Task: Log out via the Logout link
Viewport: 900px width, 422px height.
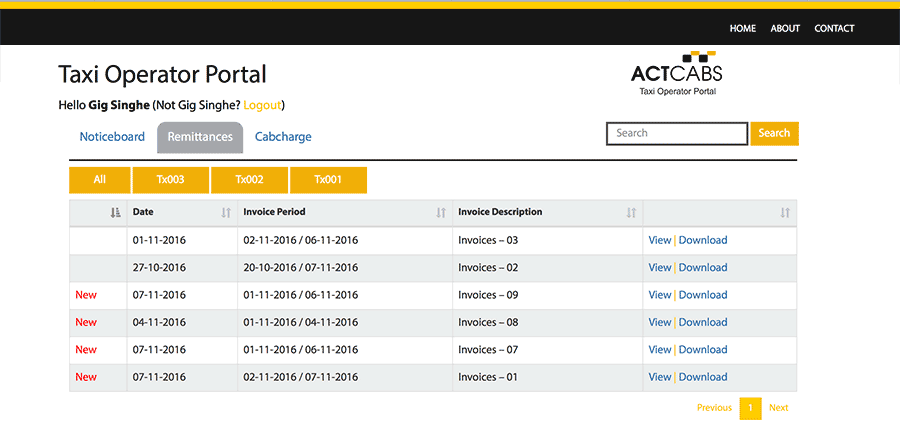Action: point(263,105)
